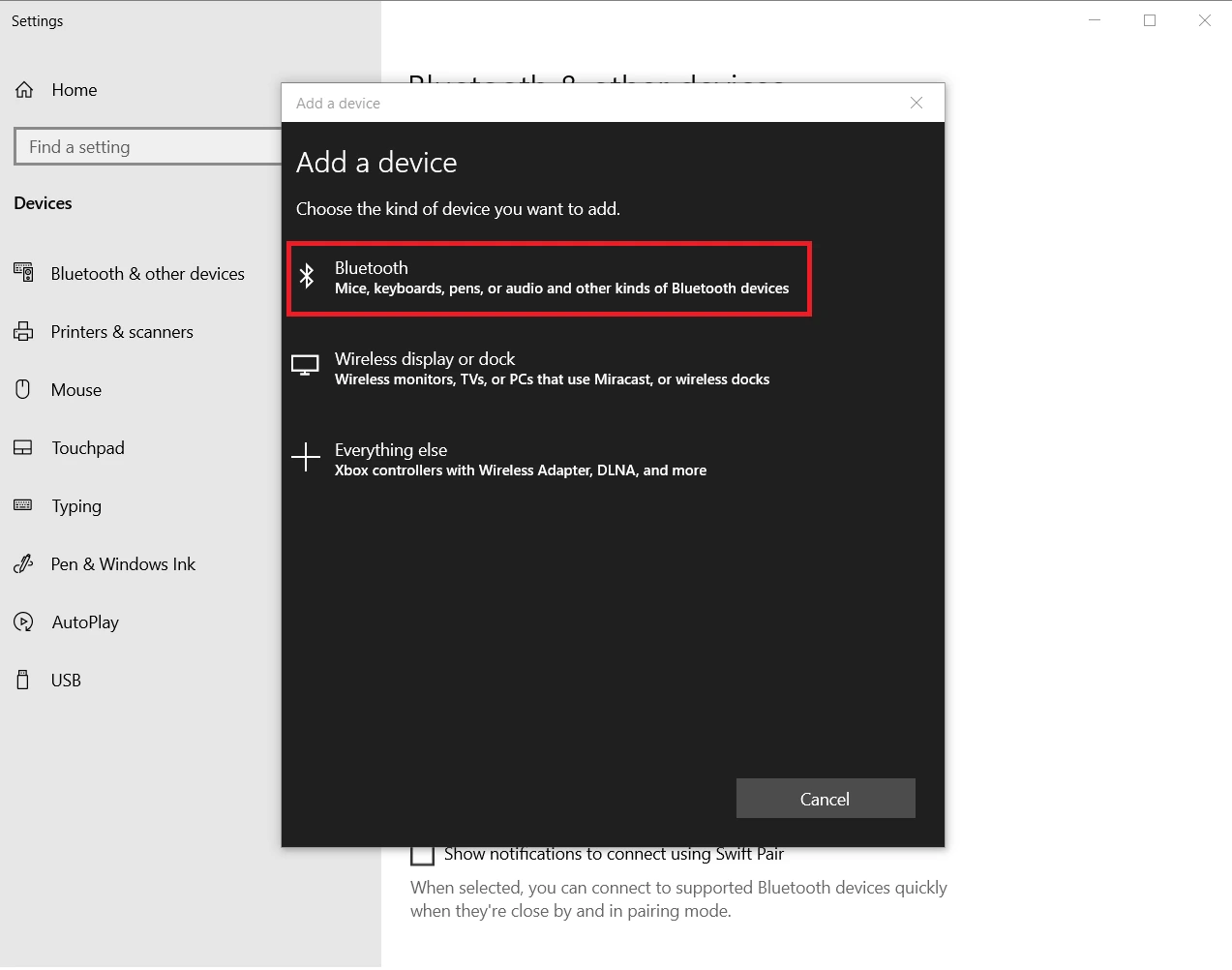The image size is (1232, 970).
Task: Click the Swift Pair notifications label text
Action: (614, 855)
